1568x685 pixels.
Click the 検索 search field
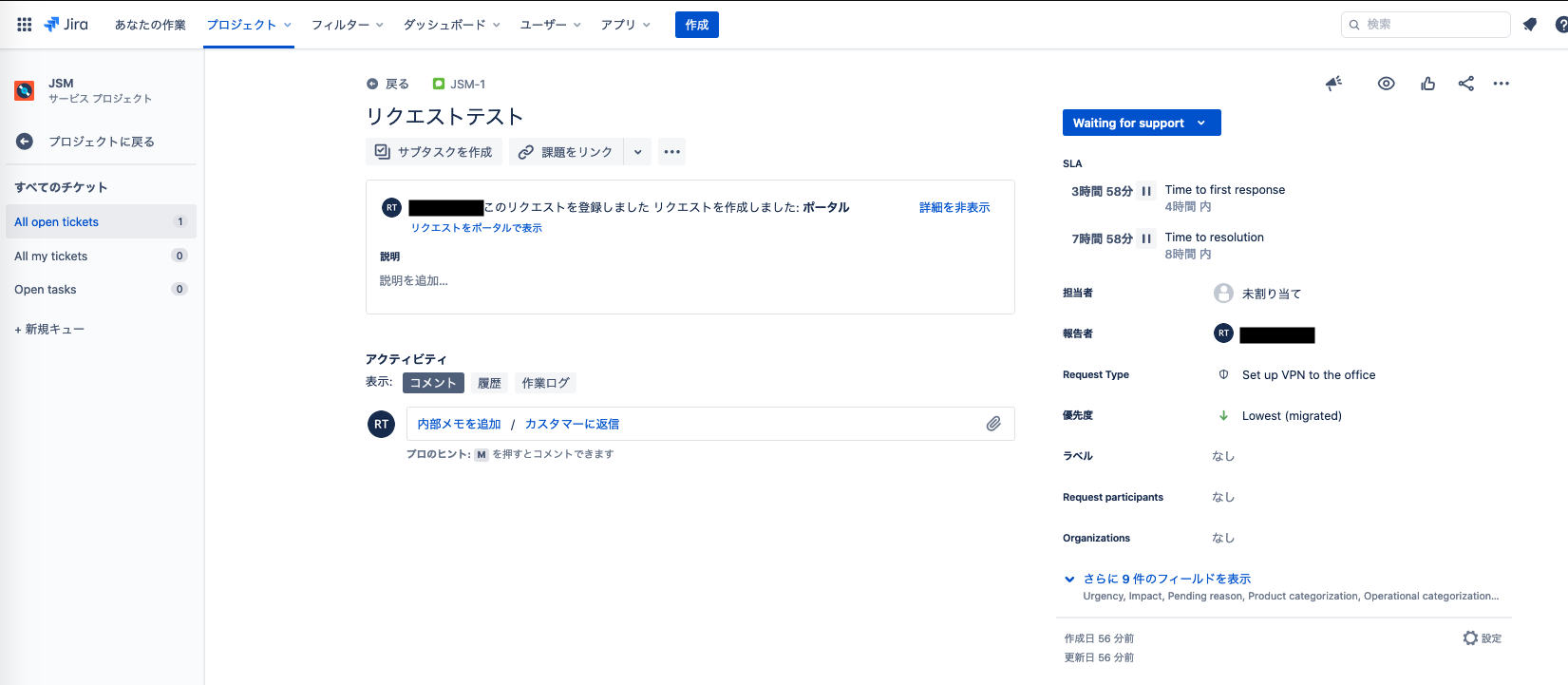pyautogui.click(x=1426, y=25)
